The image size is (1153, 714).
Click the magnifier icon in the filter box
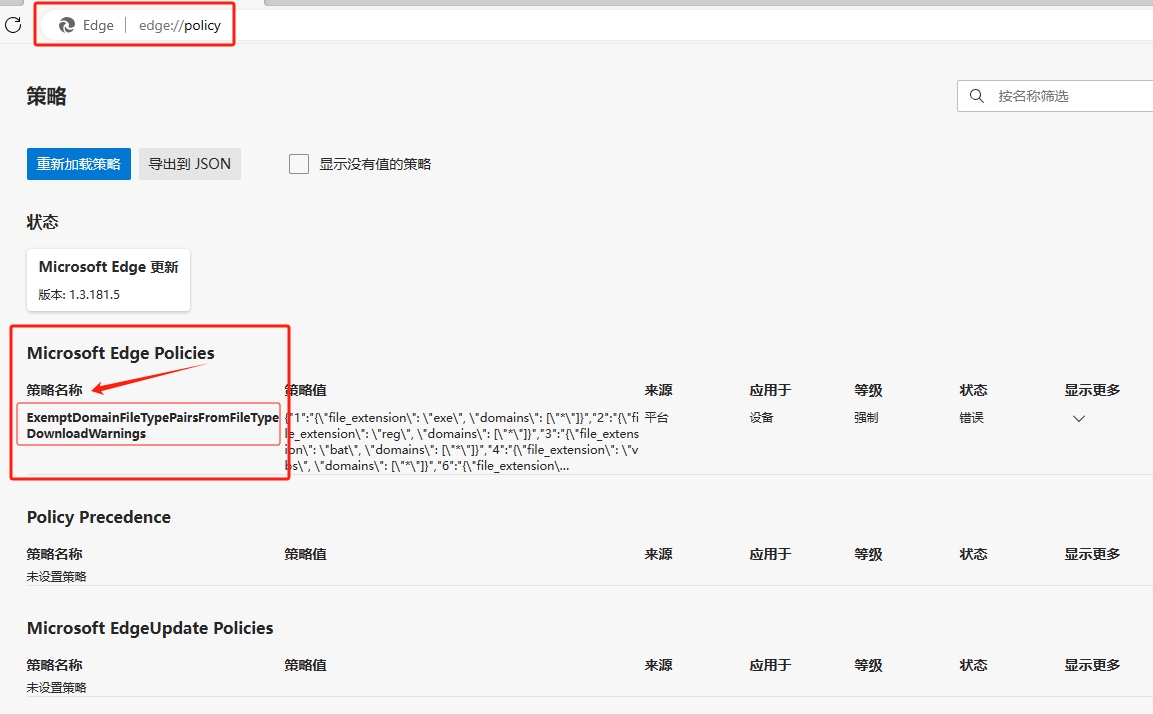[x=977, y=96]
